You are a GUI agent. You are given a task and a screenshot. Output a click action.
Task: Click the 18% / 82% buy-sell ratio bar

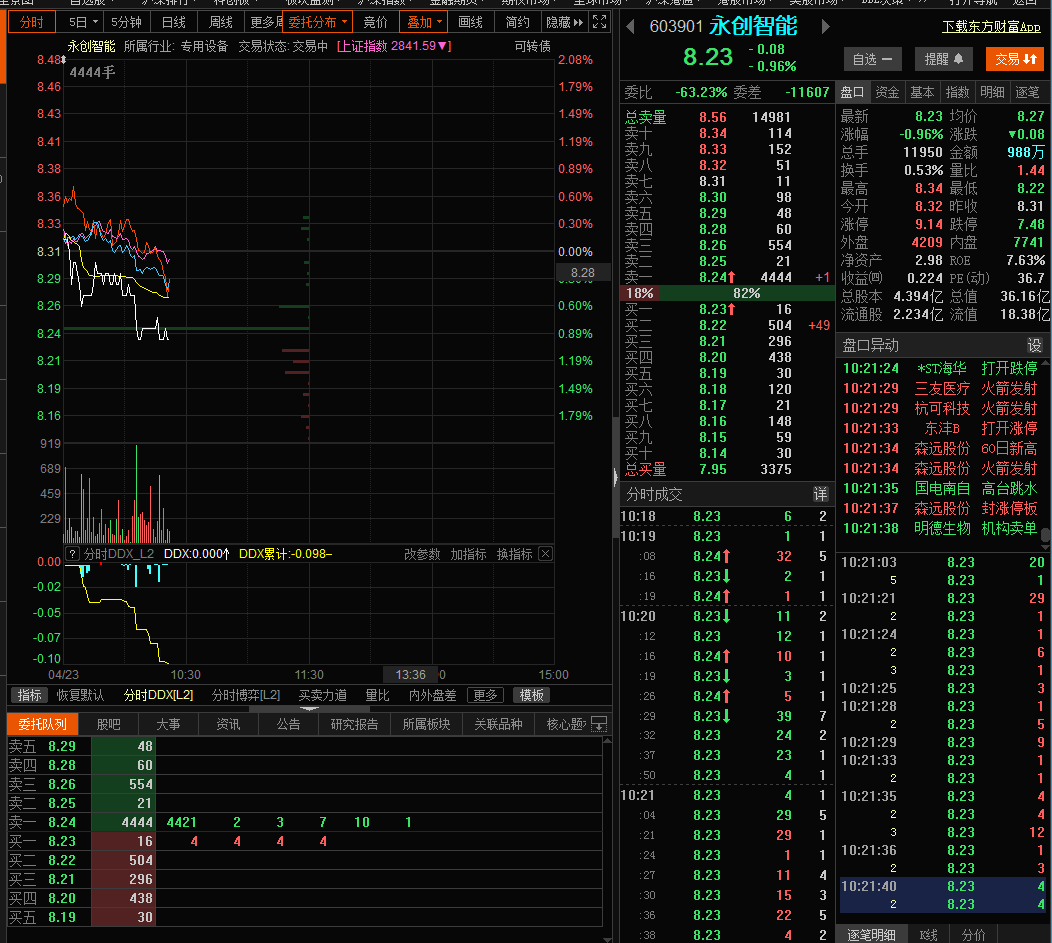click(x=727, y=293)
